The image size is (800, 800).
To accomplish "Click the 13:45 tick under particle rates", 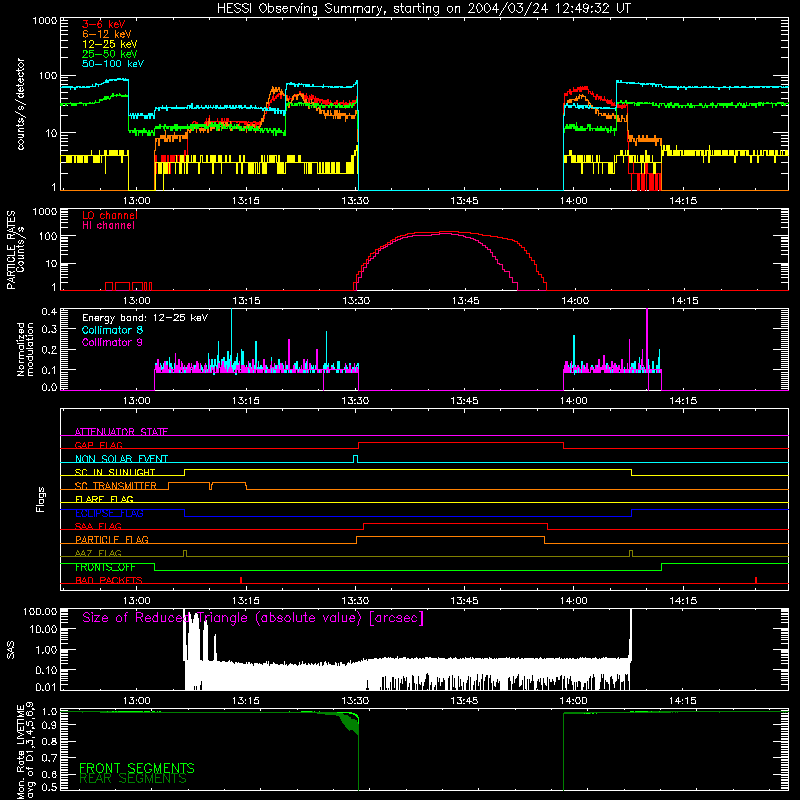I will [x=465, y=301].
